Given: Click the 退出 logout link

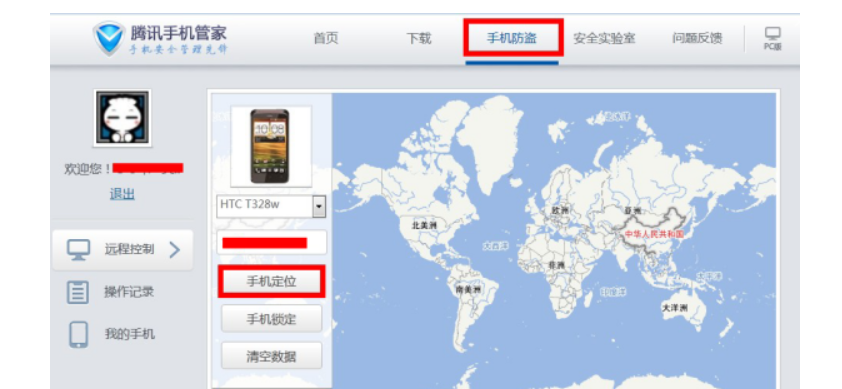Looking at the screenshot, I should (x=122, y=194).
